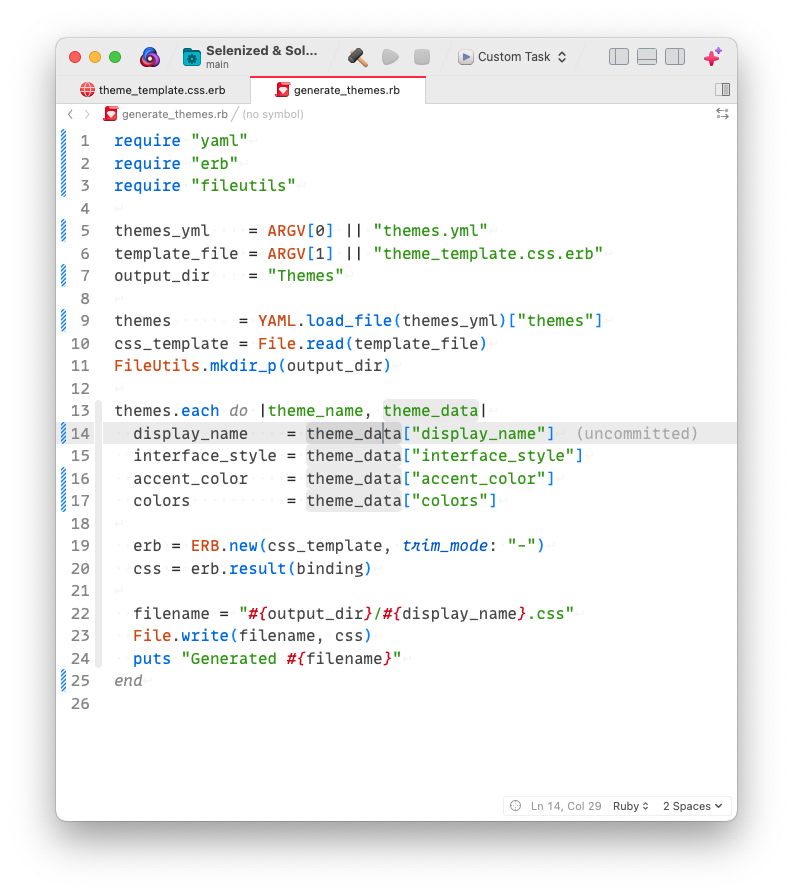Go back with the left chevron

pyautogui.click(x=70, y=114)
